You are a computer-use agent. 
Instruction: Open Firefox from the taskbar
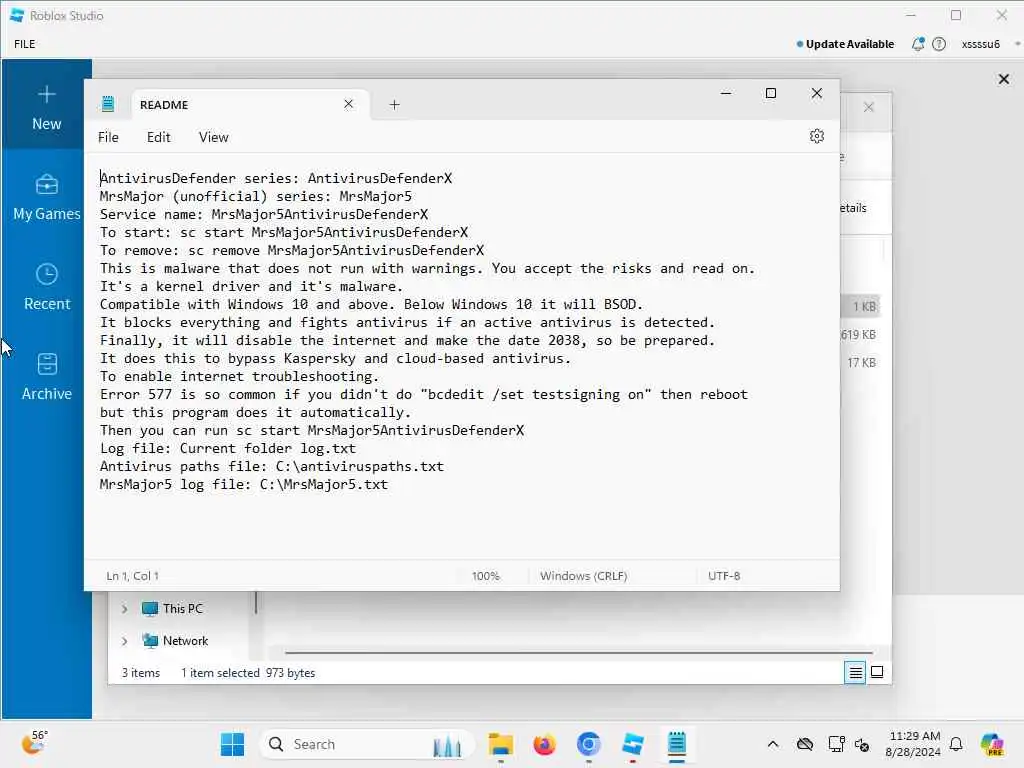coord(544,744)
